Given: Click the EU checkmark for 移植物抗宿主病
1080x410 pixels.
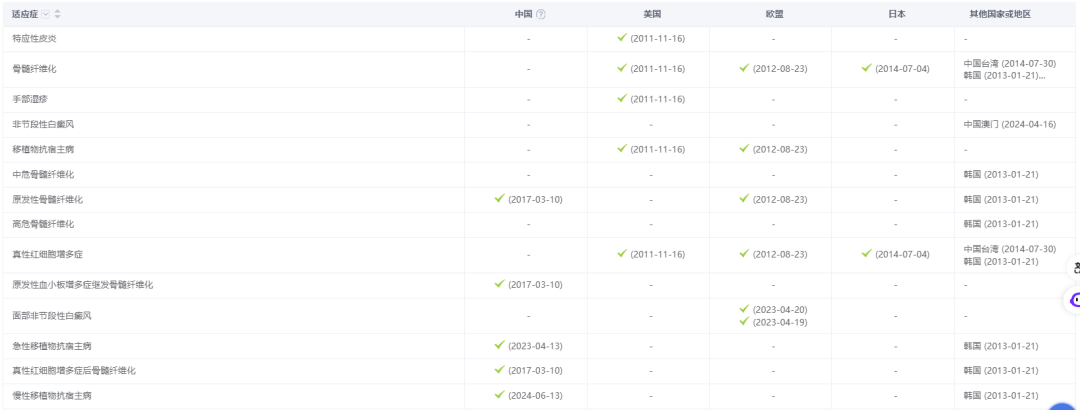Looking at the screenshot, I should click(x=745, y=149).
